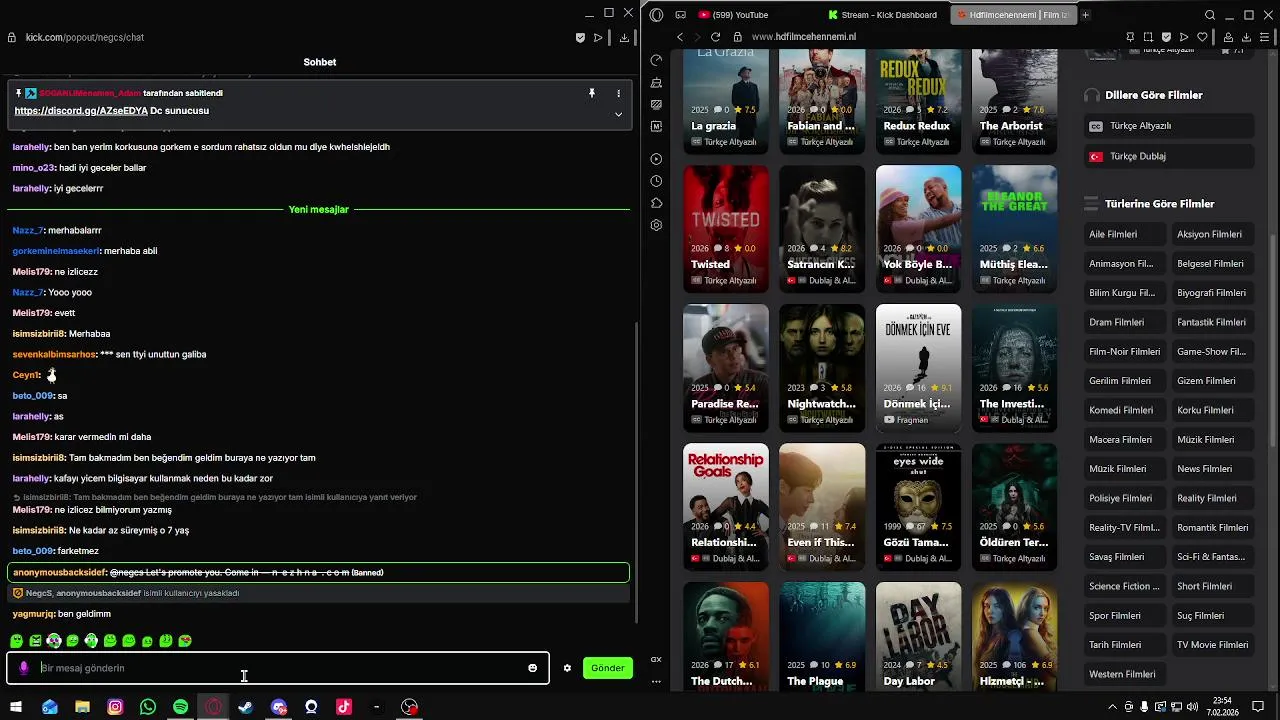
Task: Open the pinned message three-dot options
Action: [618, 93]
